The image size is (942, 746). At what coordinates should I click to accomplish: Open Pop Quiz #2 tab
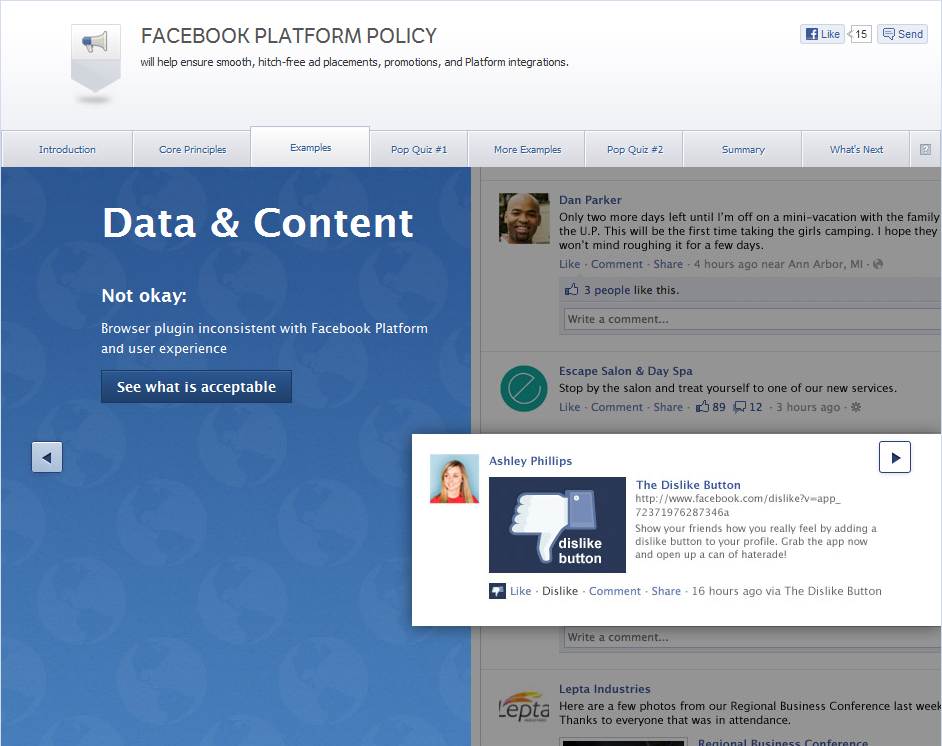(x=634, y=149)
